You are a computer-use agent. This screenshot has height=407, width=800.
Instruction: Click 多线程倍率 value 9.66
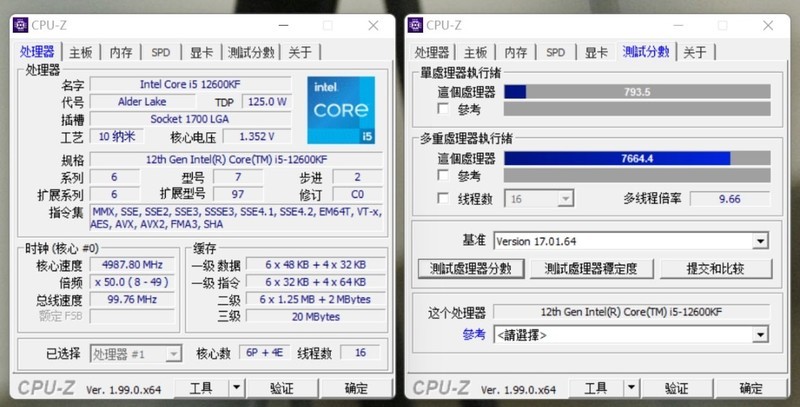point(730,199)
